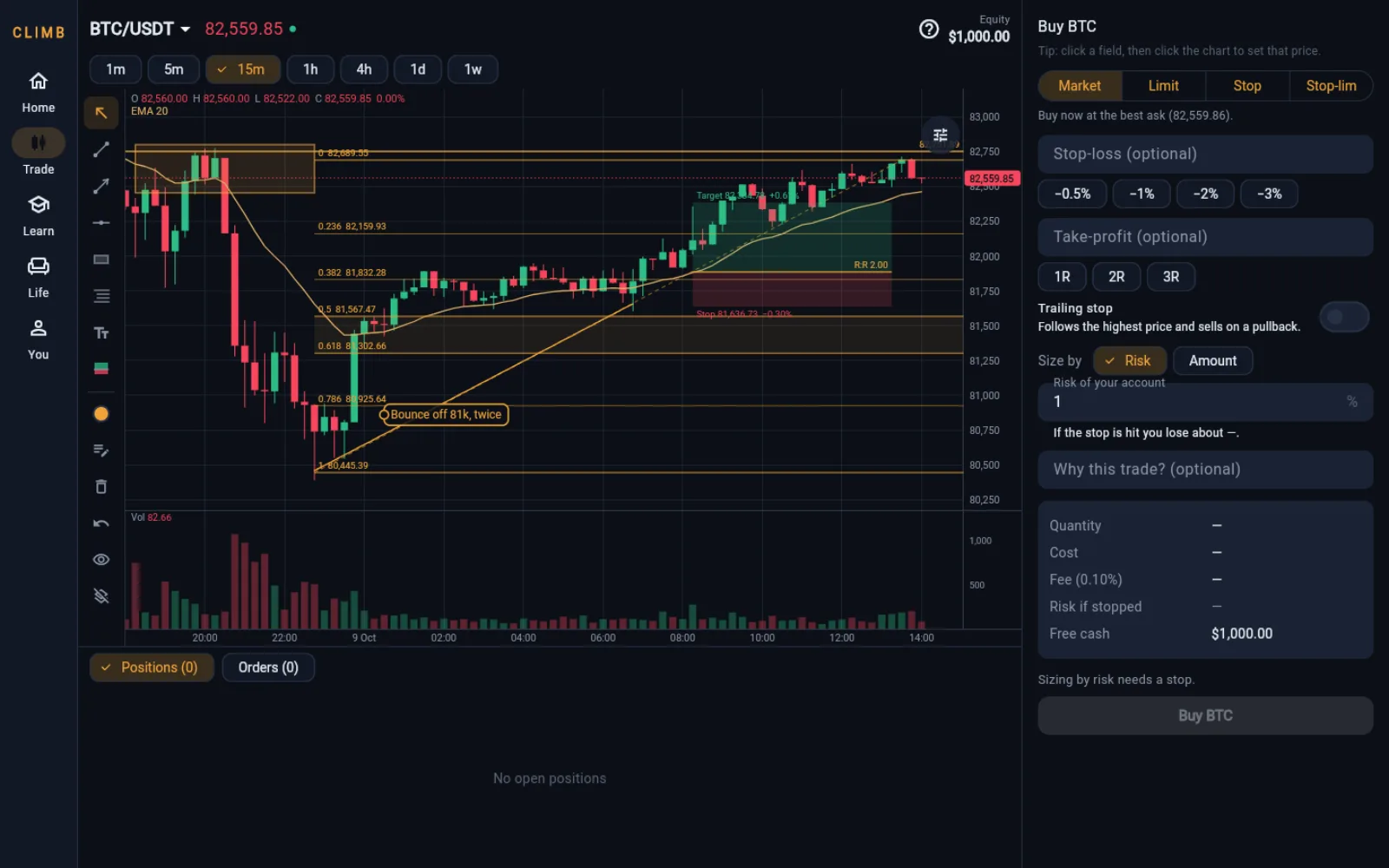Switch chart to 5m timeframe

tap(174, 69)
